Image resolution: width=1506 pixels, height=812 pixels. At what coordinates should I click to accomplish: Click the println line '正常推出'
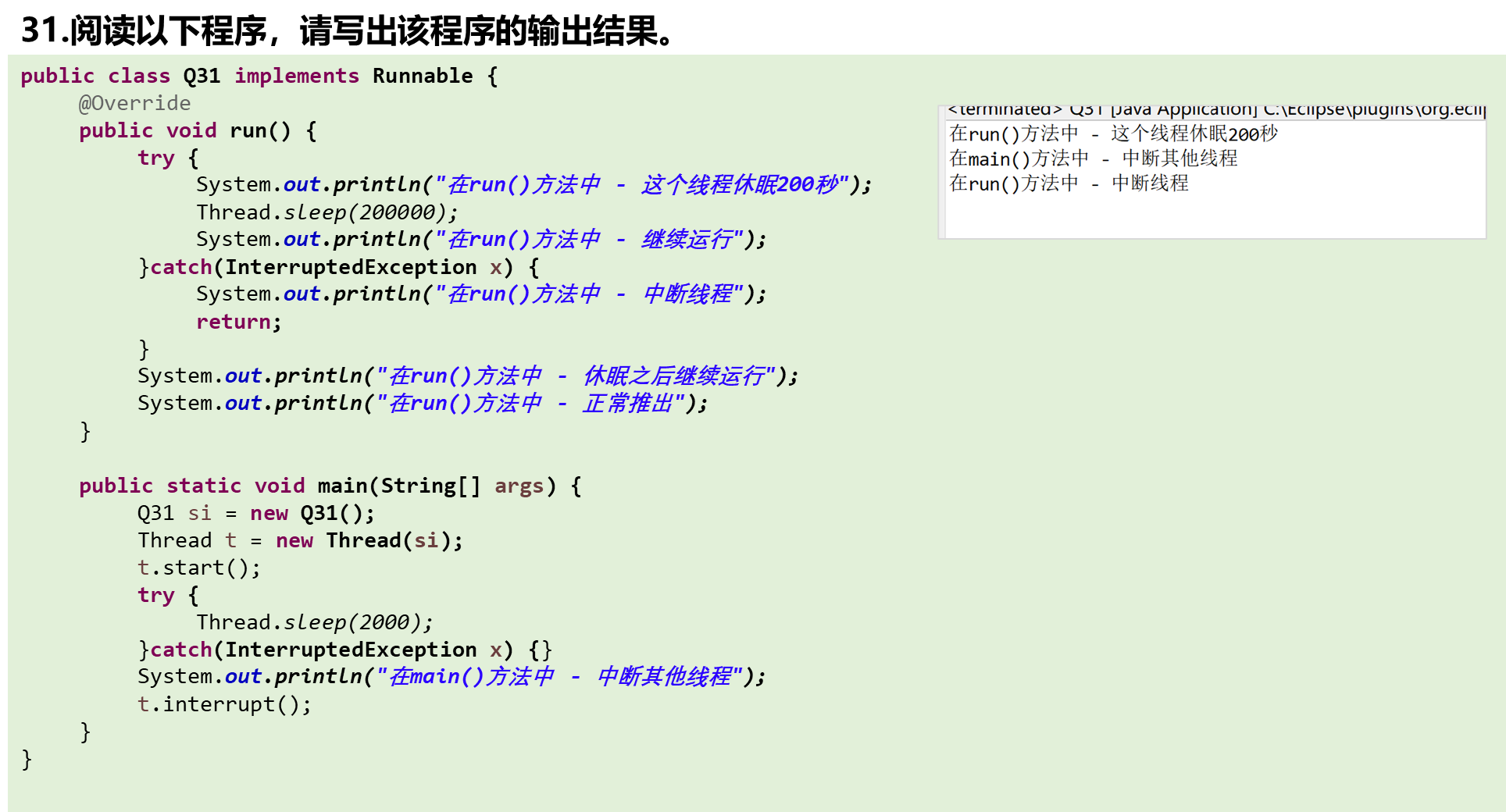(x=423, y=404)
